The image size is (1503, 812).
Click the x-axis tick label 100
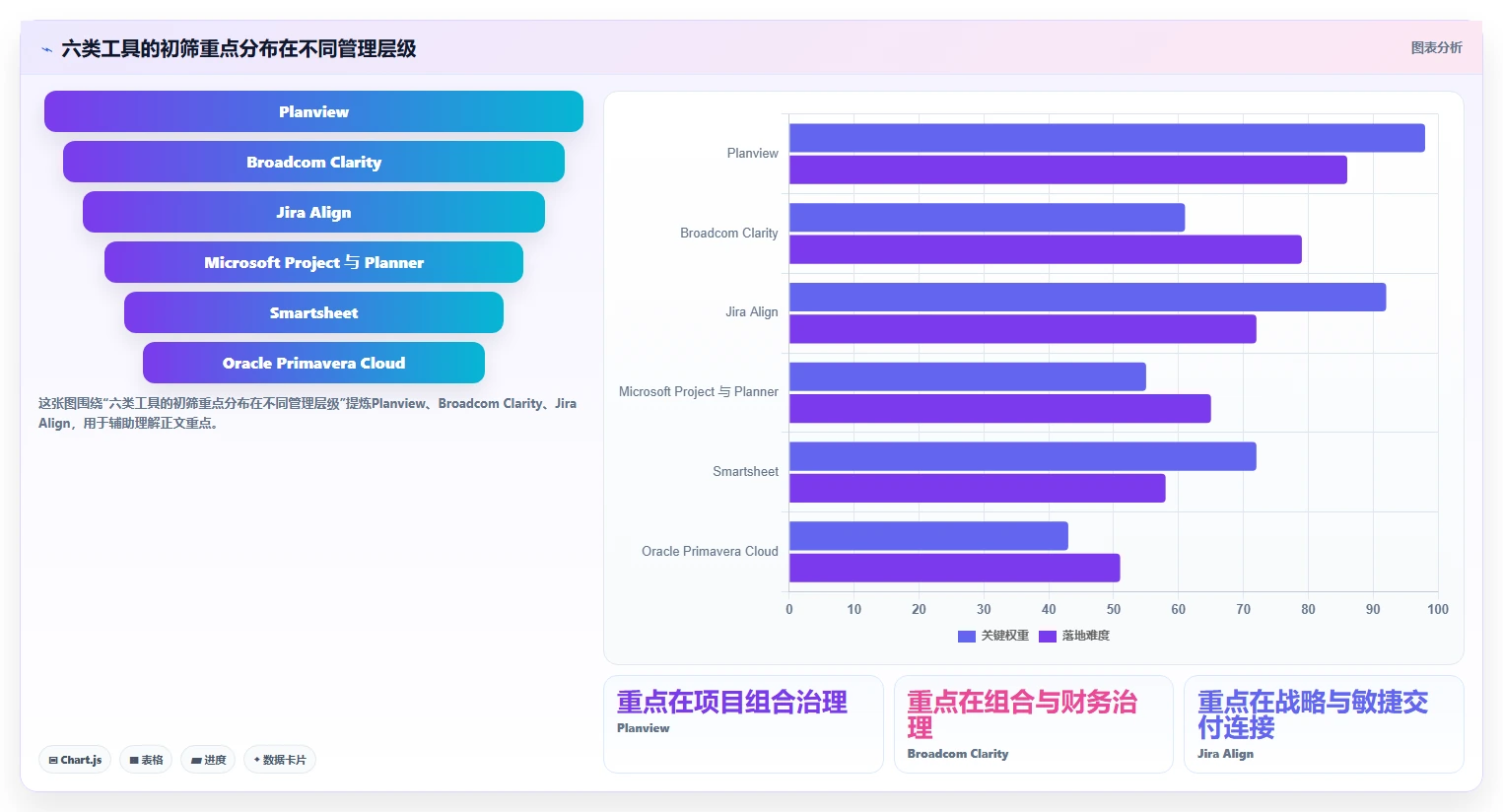(1438, 609)
